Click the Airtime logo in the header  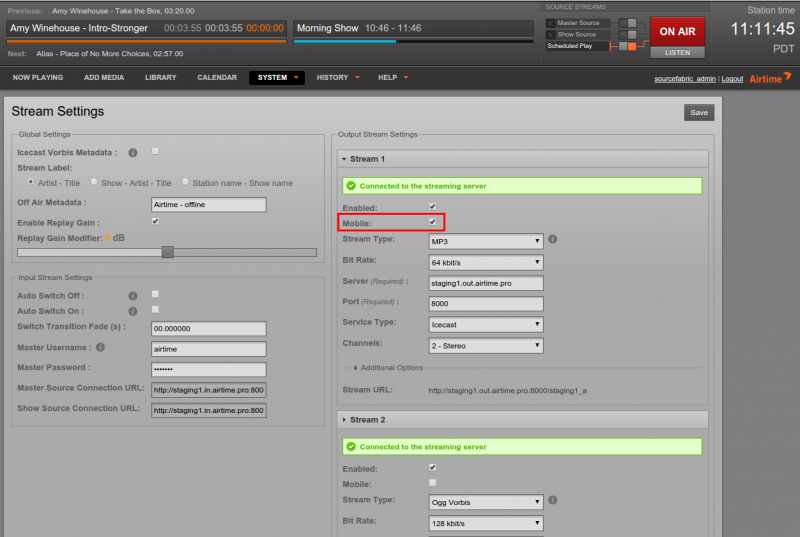770,77
